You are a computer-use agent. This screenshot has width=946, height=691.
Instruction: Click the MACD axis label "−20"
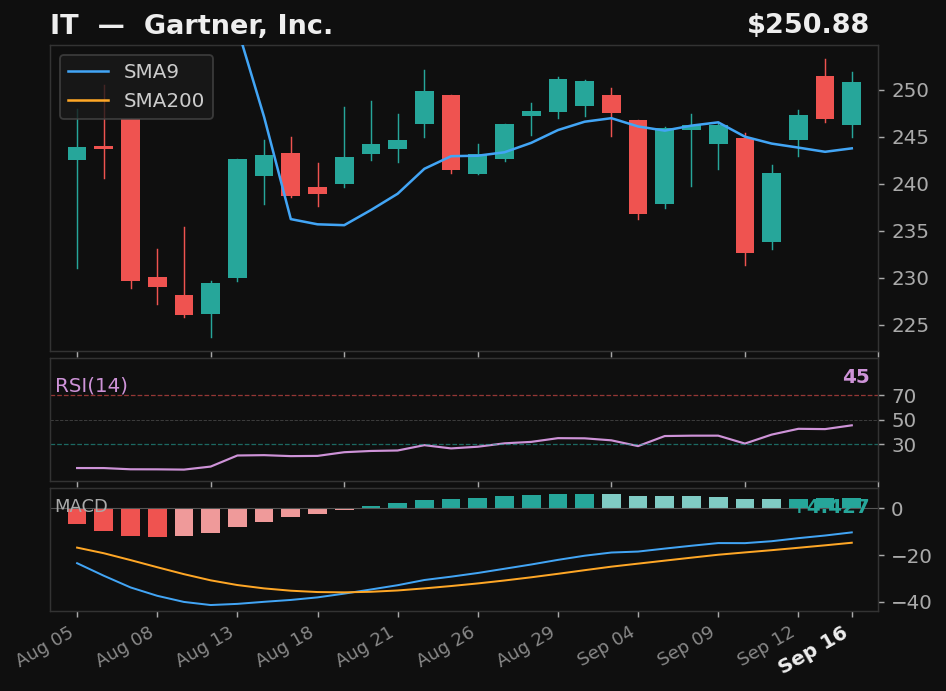coord(911,556)
